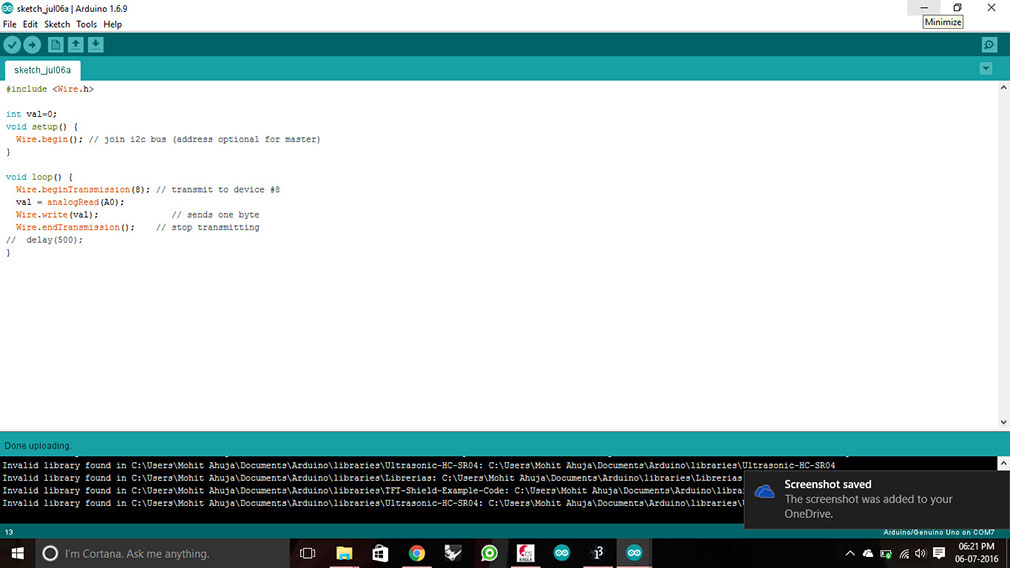Click on 'analogRead(A0)' in the code
1010x568 pixels.
83,202
